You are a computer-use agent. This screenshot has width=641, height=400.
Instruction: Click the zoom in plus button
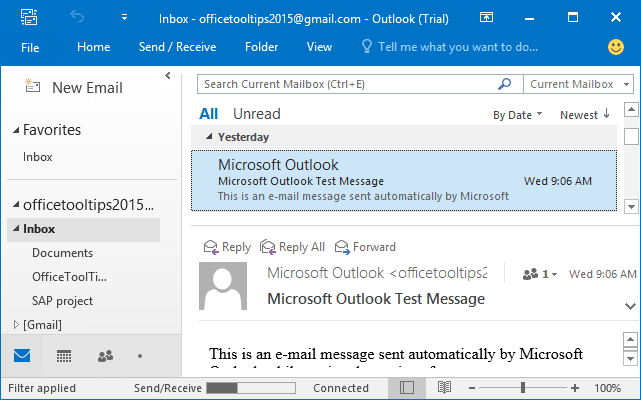pos(575,388)
